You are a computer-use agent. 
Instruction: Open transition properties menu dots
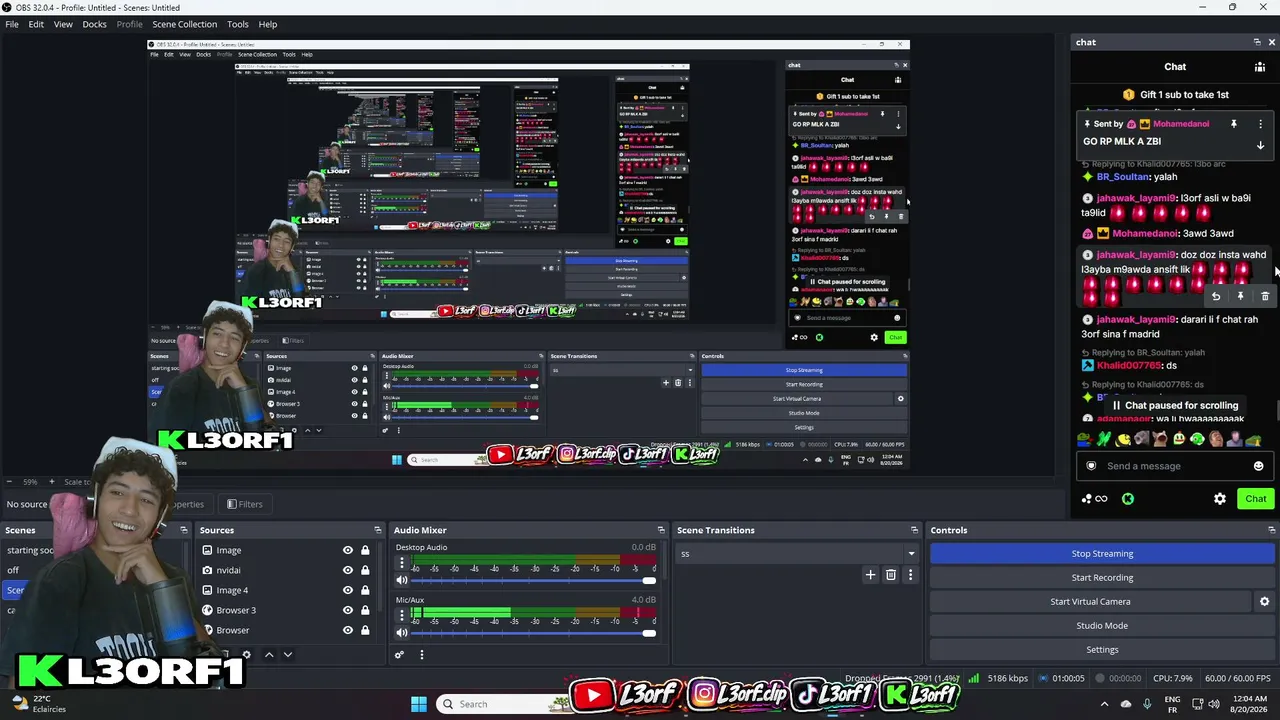910,575
